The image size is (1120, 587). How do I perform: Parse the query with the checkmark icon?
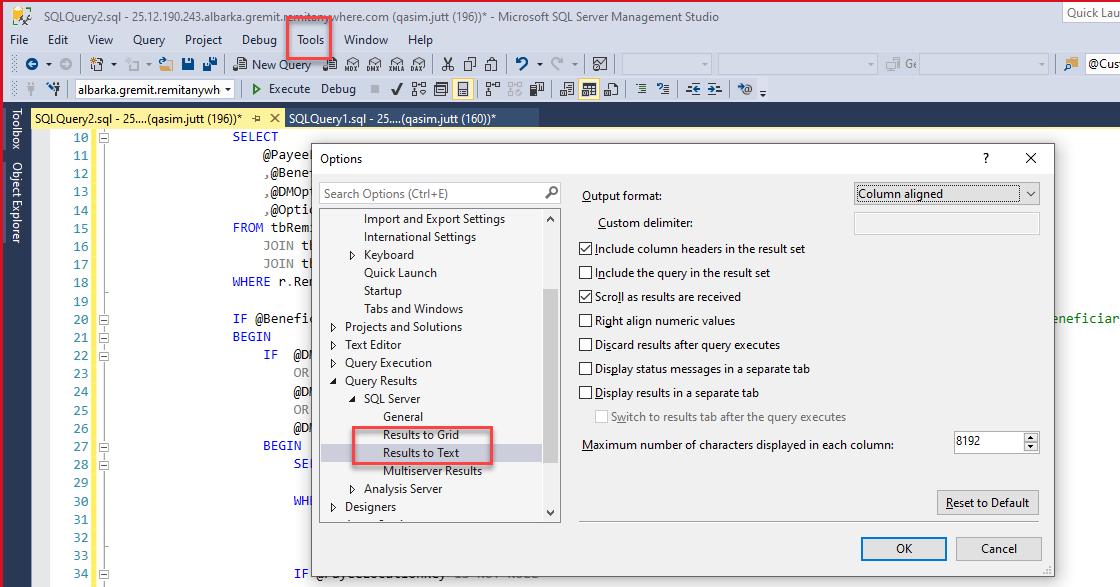click(396, 89)
